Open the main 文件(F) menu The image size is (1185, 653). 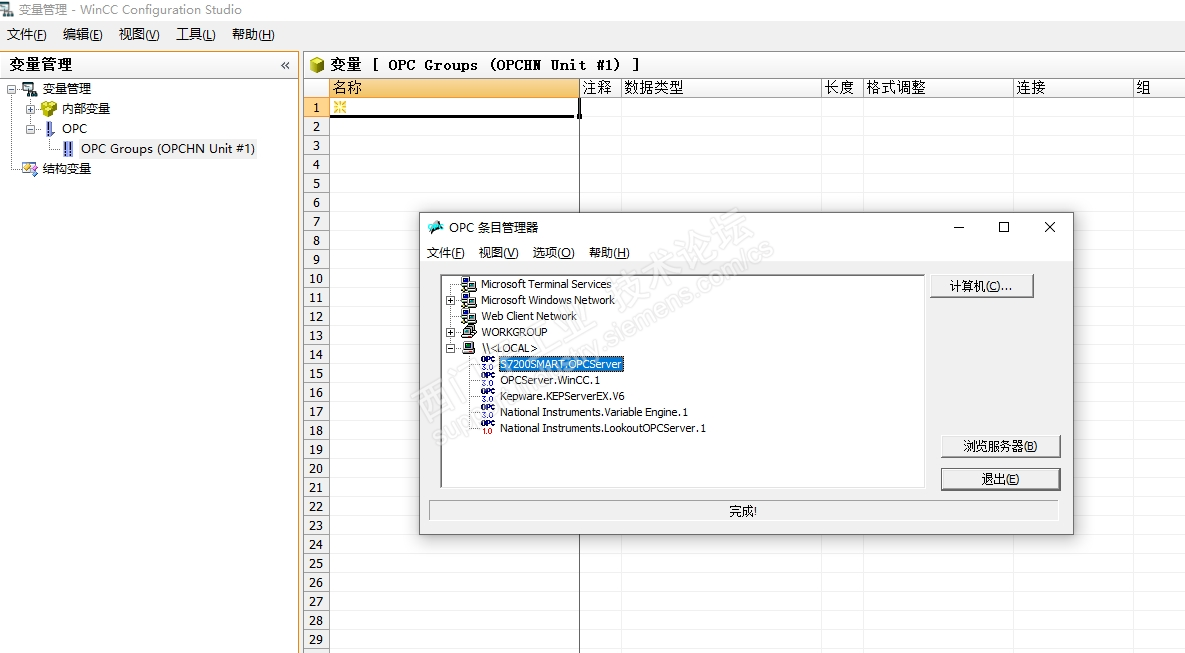click(x=26, y=35)
